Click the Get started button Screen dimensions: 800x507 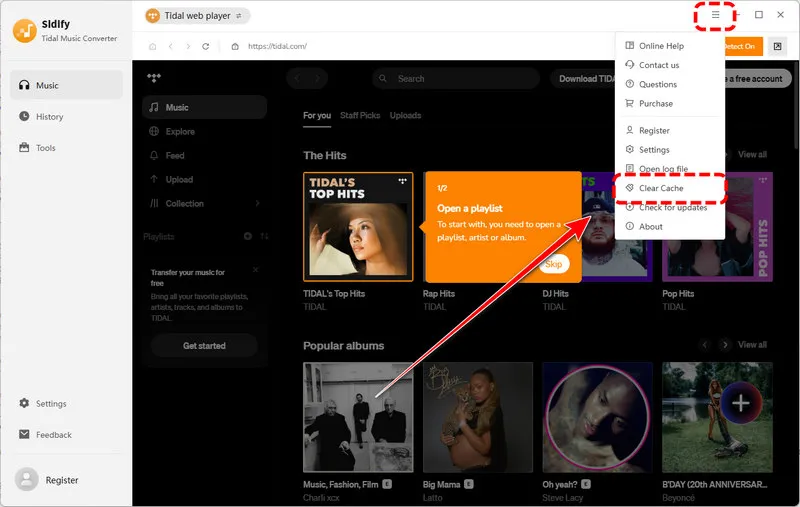click(204, 346)
